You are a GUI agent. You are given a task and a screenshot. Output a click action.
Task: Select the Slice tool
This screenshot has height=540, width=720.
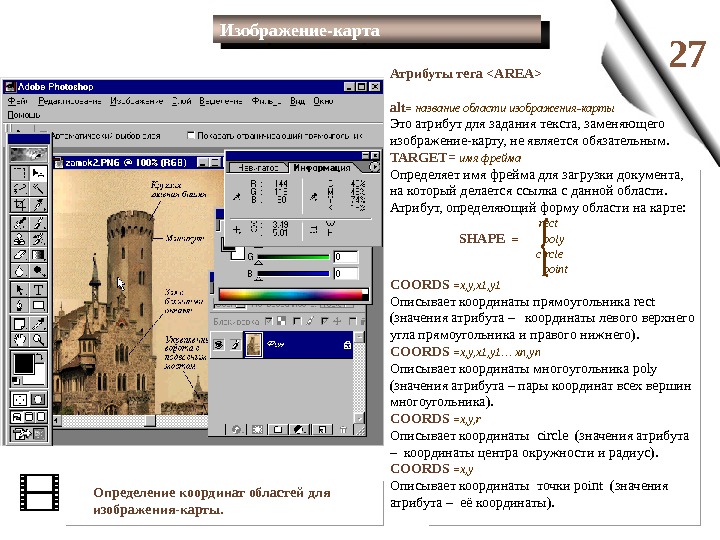click(38, 204)
